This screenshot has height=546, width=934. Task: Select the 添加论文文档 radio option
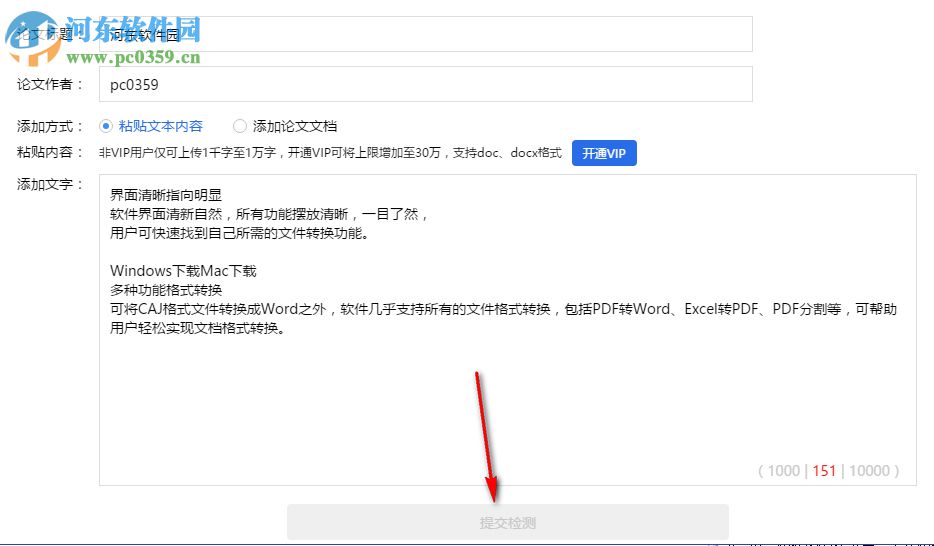pos(239,126)
